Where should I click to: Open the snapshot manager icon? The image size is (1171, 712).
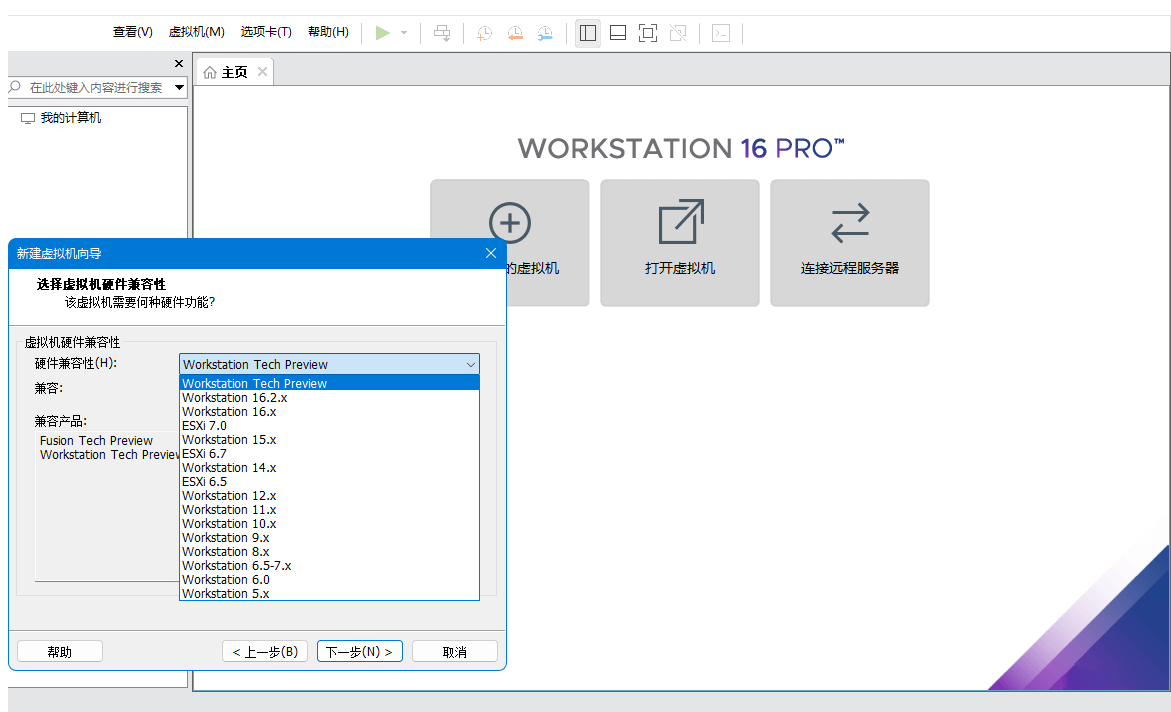pyautogui.click(x=546, y=33)
